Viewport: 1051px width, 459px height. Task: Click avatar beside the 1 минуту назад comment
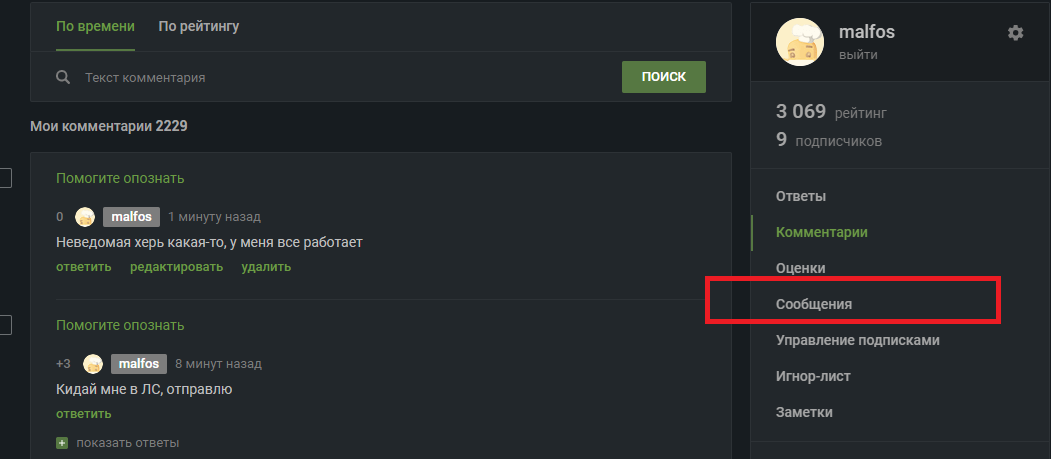[85, 216]
